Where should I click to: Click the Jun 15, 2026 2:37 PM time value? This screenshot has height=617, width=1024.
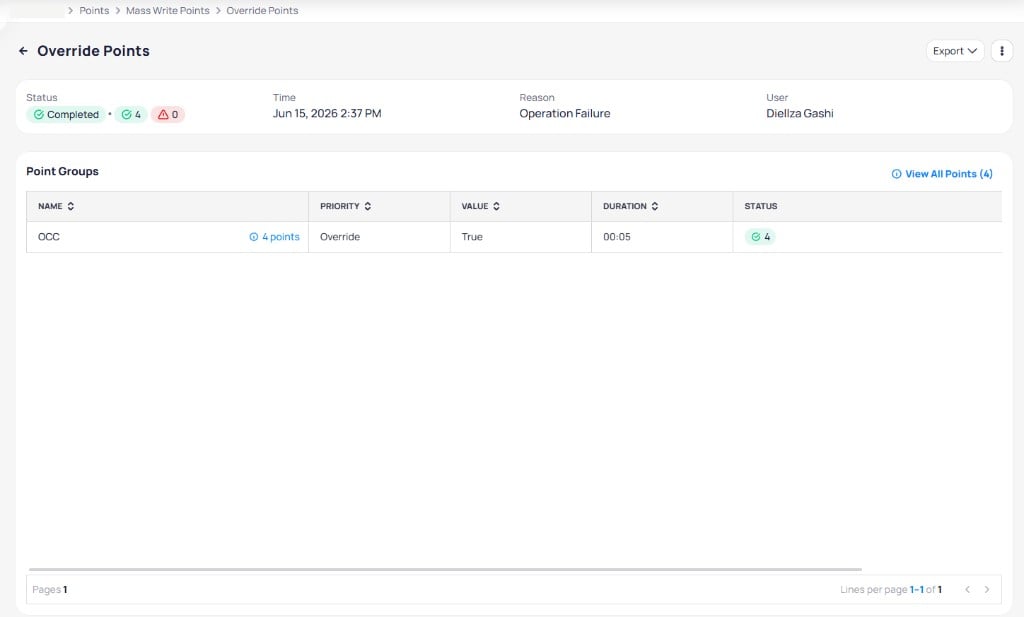(x=327, y=114)
